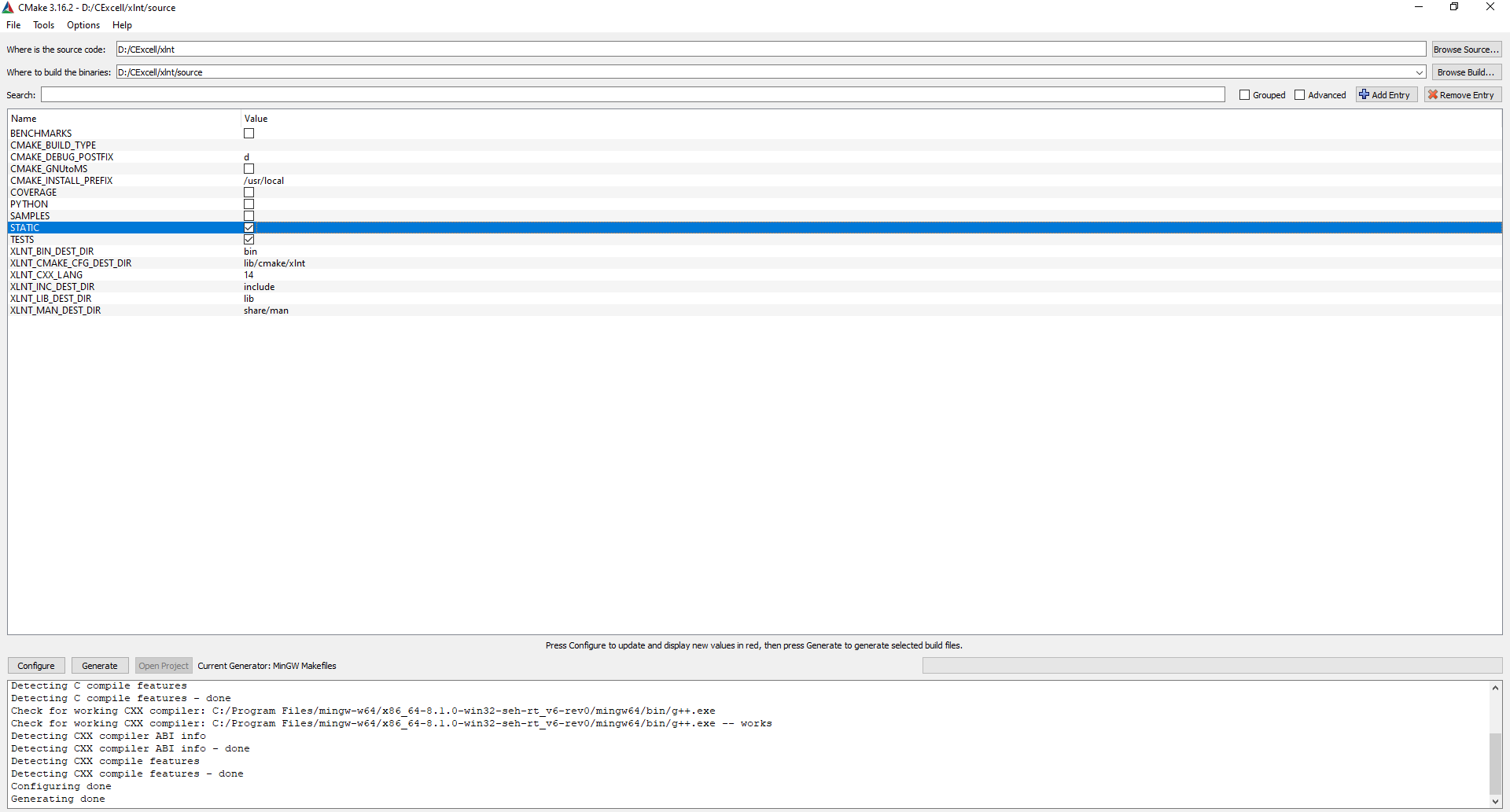Image resolution: width=1510 pixels, height=812 pixels.
Task: Click Browse Source to pick source folder
Action: (x=1466, y=49)
